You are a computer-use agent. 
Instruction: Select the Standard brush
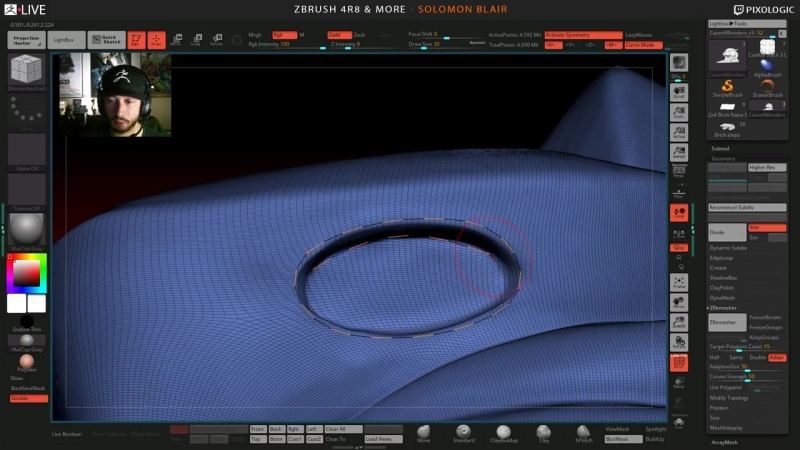click(463, 434)
